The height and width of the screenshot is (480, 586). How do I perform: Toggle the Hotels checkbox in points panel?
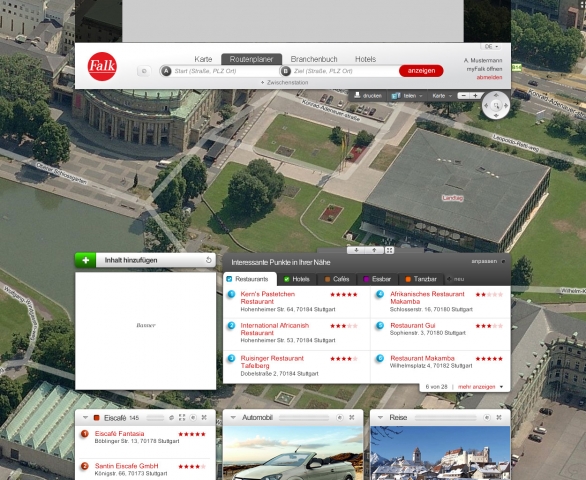[287, 279]
